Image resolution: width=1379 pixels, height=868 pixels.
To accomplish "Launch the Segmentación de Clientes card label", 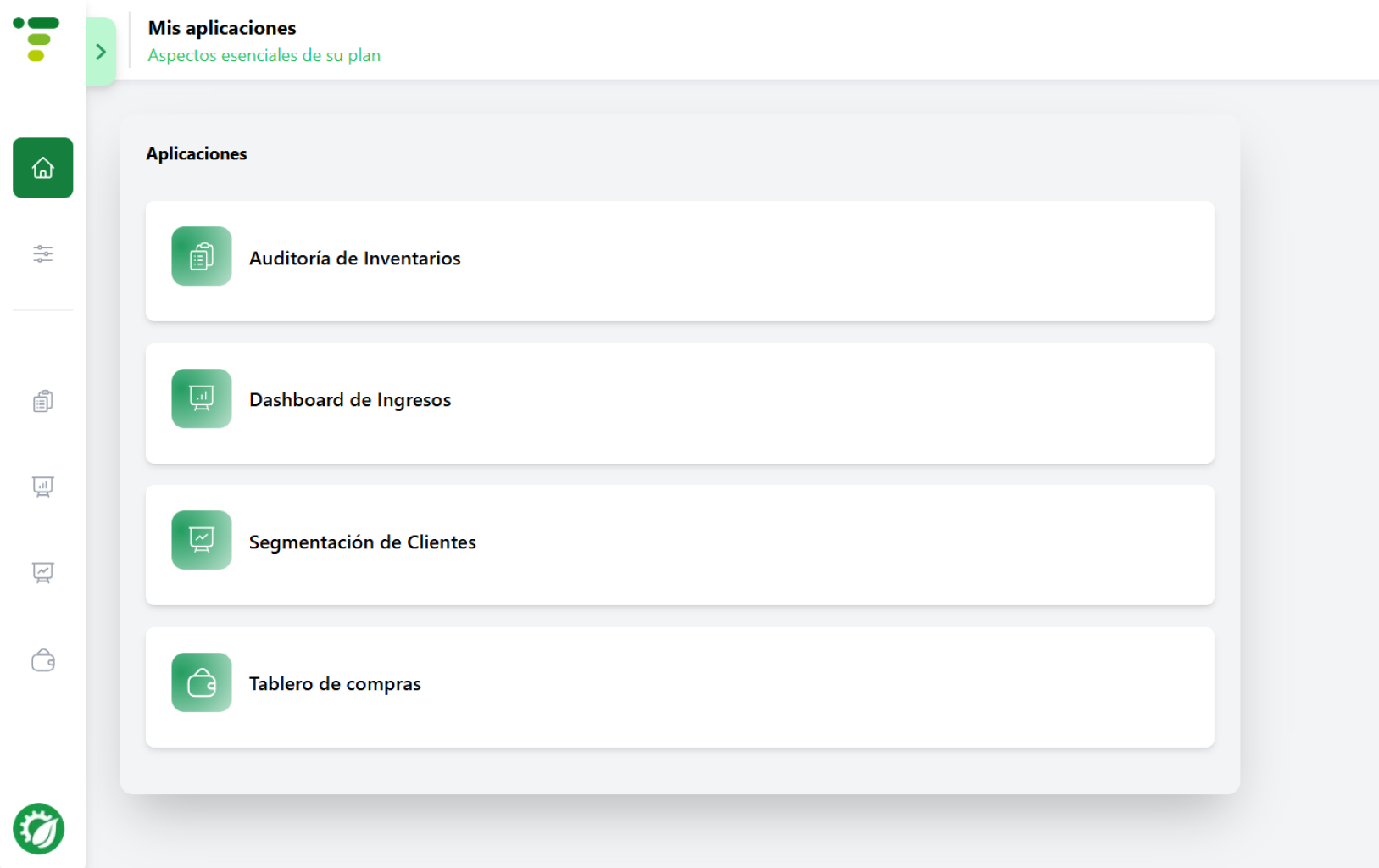I will (x=362, y=542).
